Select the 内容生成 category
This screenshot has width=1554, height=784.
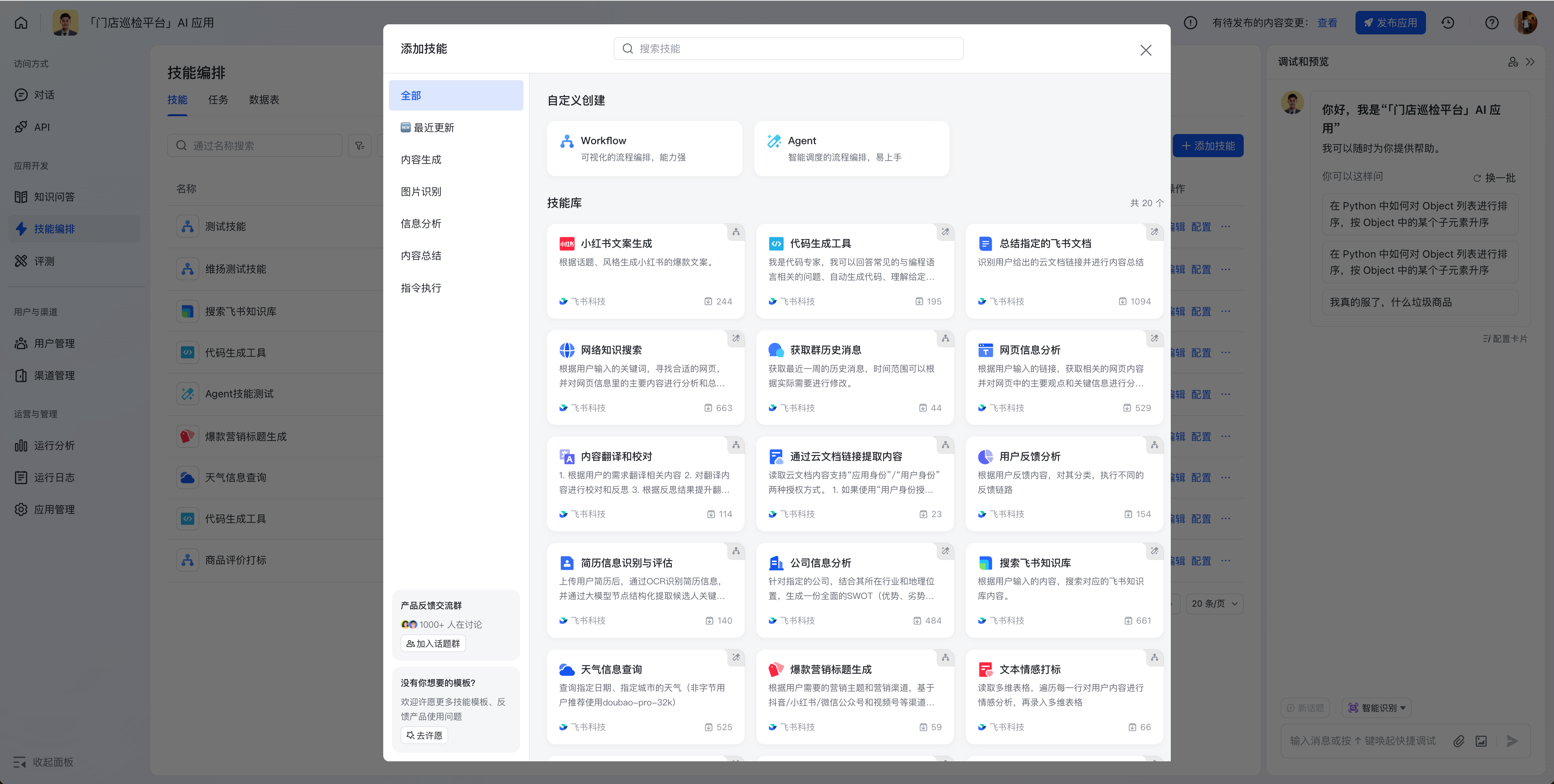point(456,159)
